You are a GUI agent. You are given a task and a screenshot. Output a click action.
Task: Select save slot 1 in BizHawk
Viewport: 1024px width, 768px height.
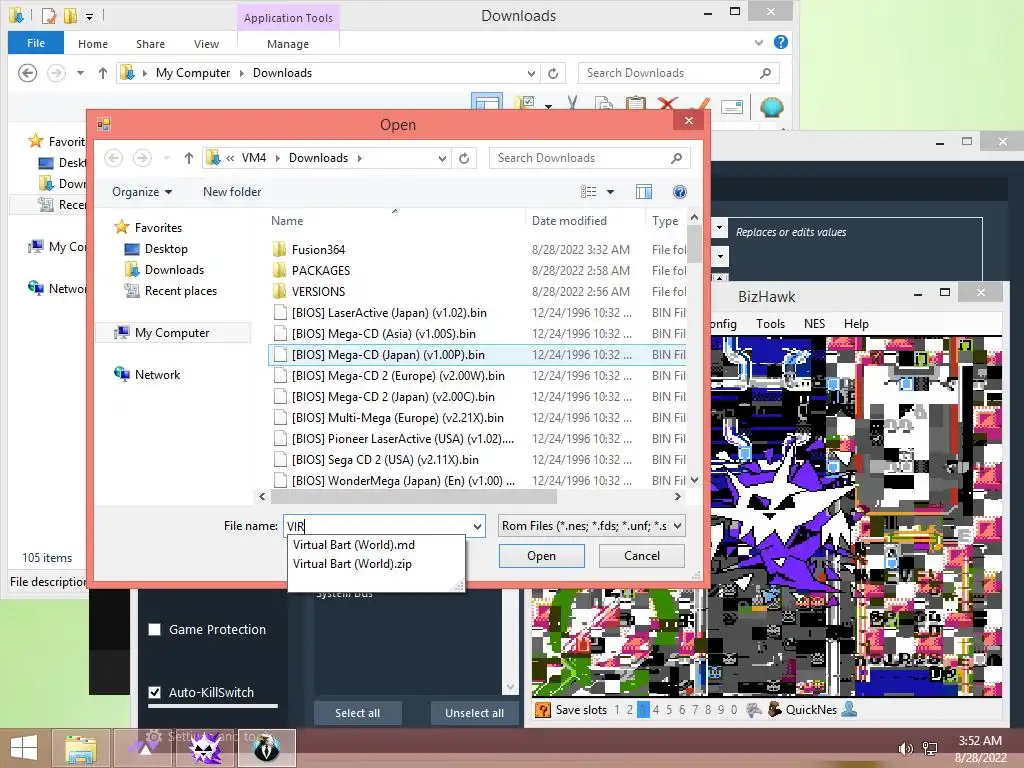click(617, 709)
